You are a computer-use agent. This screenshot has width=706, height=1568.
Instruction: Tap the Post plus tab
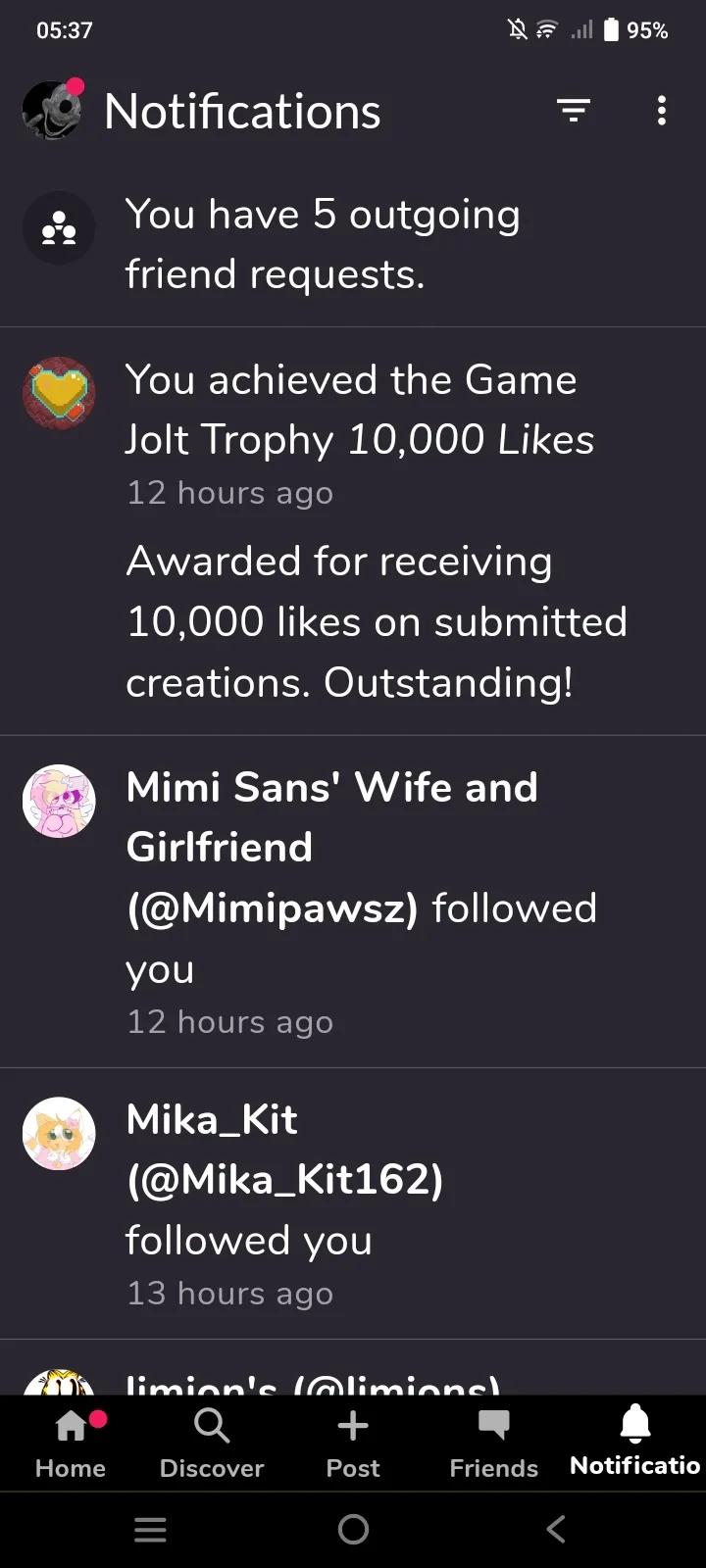point(353,1443)
